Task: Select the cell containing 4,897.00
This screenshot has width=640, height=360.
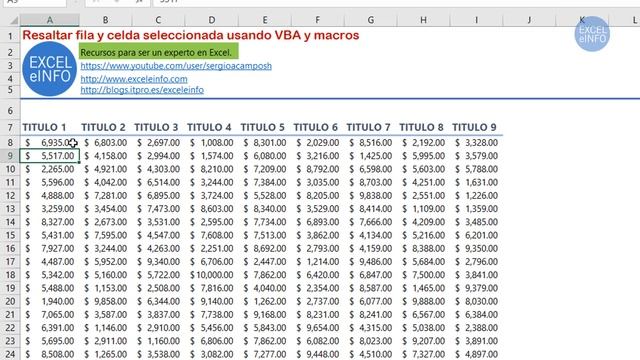Action: 476,354
